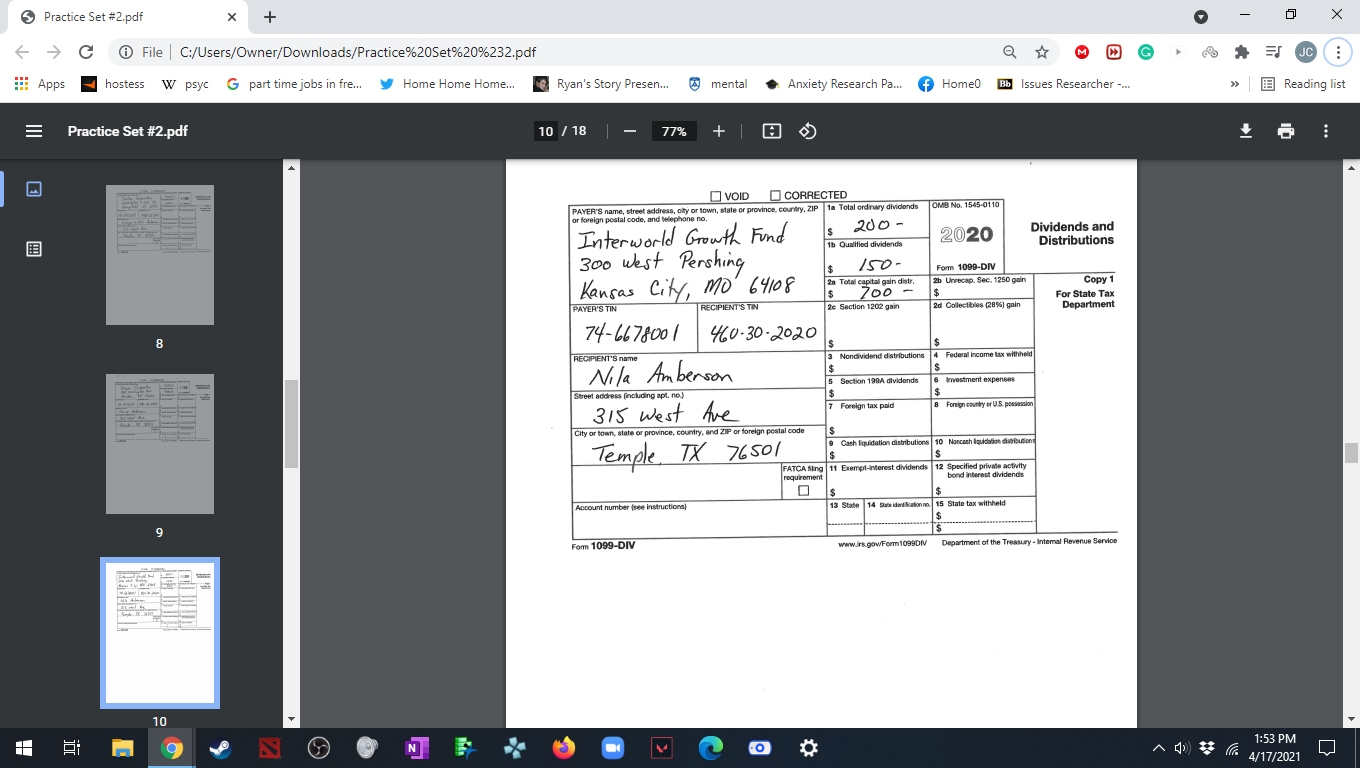Select the fit-to-page icon
1360x768 pixels.
click(771, 130)
